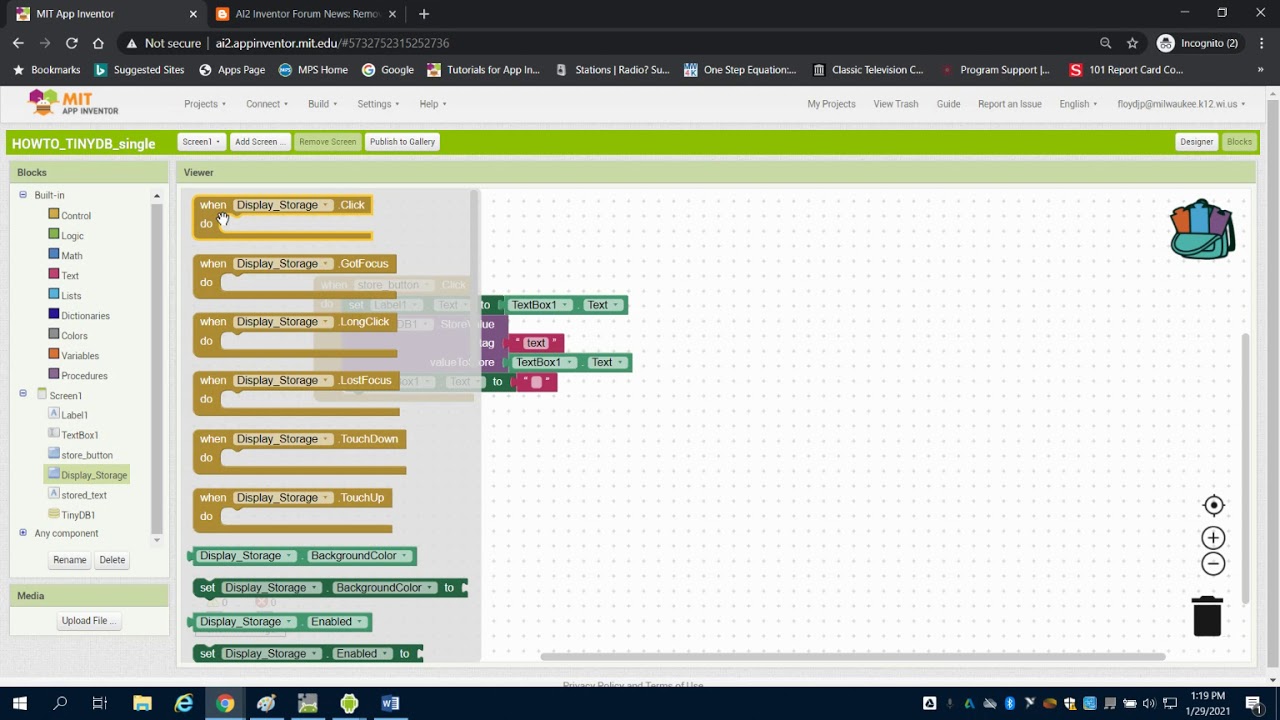The height and width of the screenshot is (720, 1280).
Task: Expand the Any component node
Action: 23,533
